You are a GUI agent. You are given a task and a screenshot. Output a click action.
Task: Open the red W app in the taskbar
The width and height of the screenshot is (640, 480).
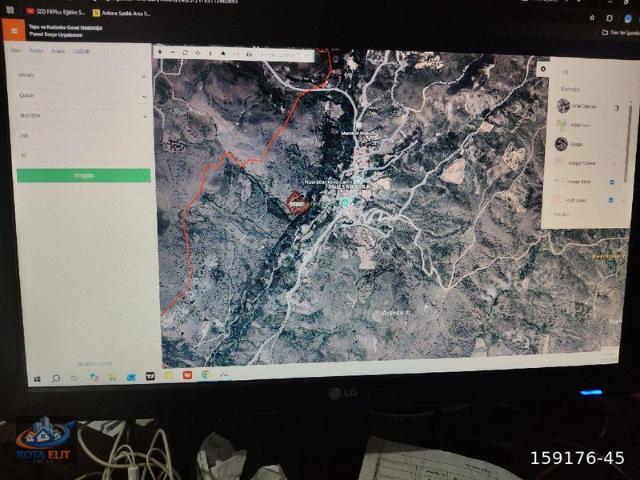pyautogui.click(x=187, y=375)
